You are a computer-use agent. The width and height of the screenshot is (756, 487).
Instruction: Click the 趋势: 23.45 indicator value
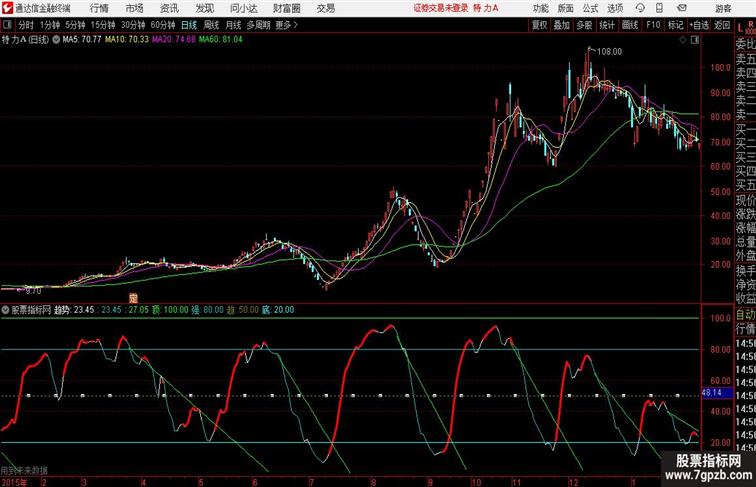(74, 310)
